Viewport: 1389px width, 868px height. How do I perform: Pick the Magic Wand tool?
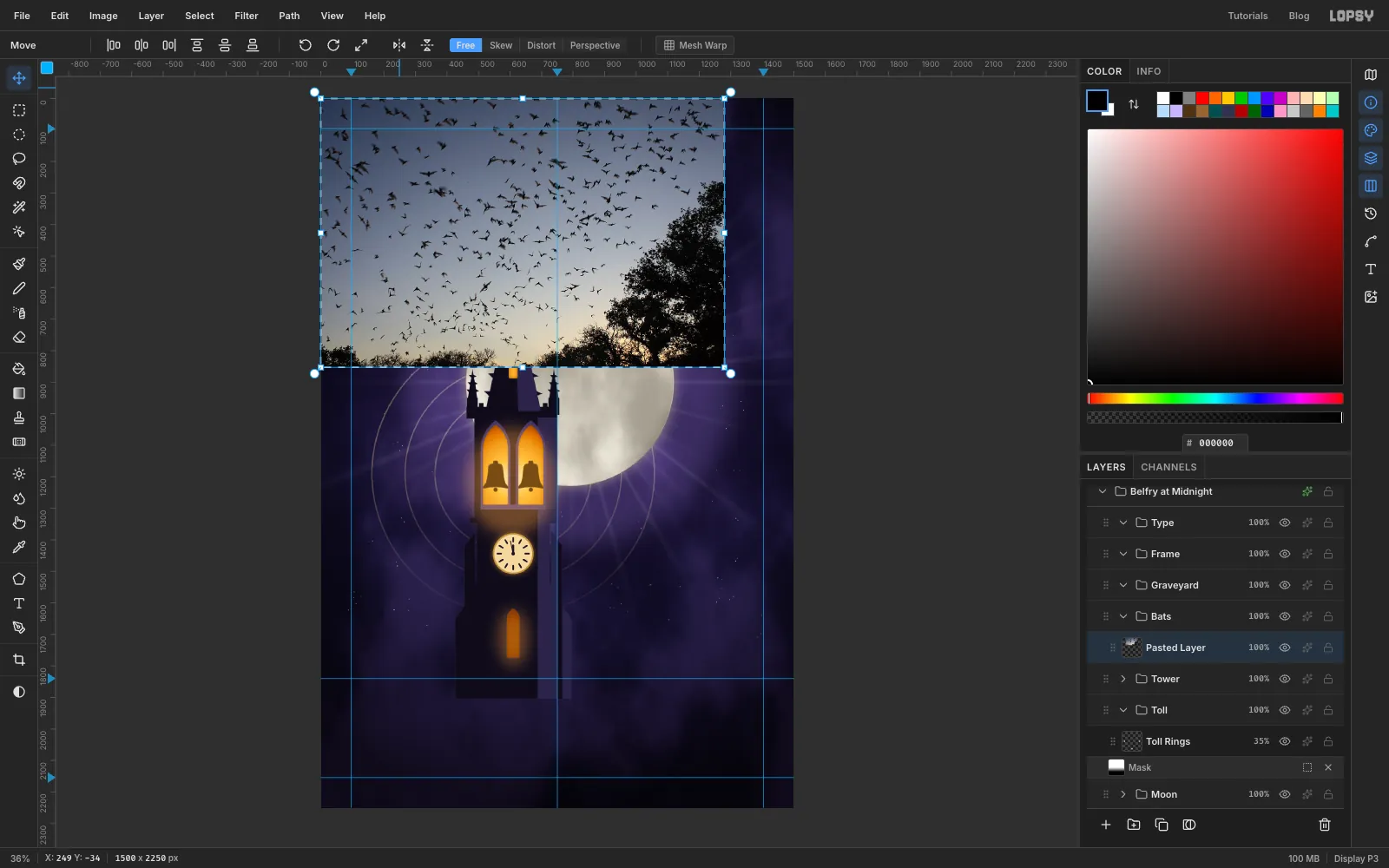coord(19,207)
